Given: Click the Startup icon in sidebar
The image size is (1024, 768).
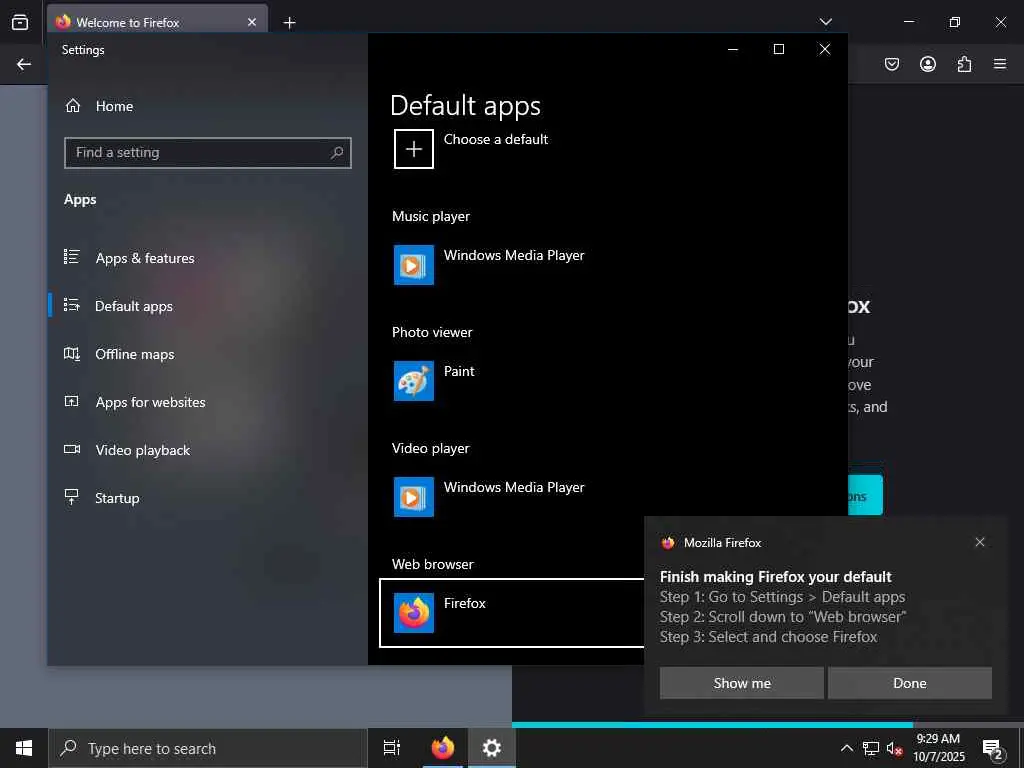Looking at the screenshot, I should [x=72, y=497].
